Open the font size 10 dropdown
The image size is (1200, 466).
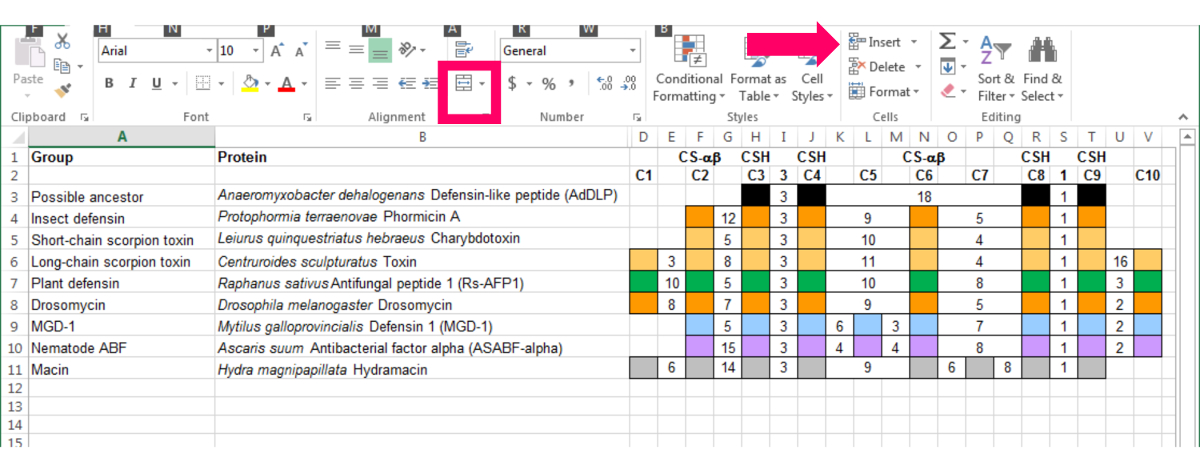point(256,51)
